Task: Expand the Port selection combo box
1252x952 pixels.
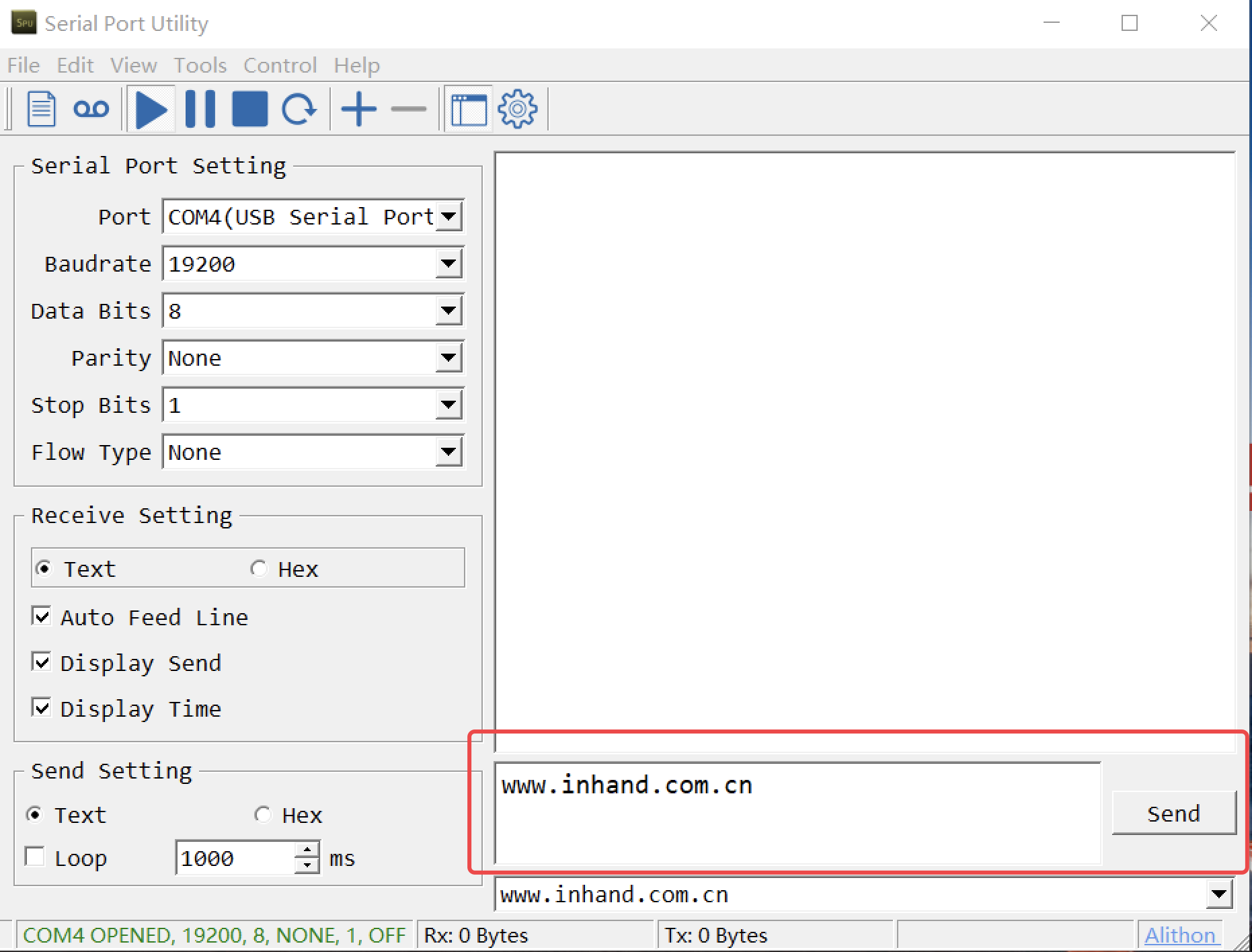Action: pyautogui.click(x=448, y=217)
